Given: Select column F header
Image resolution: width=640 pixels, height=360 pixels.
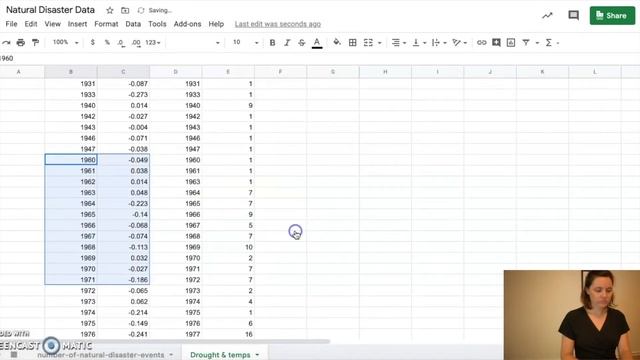Looking at the screenshot, I should pos(280,72).
